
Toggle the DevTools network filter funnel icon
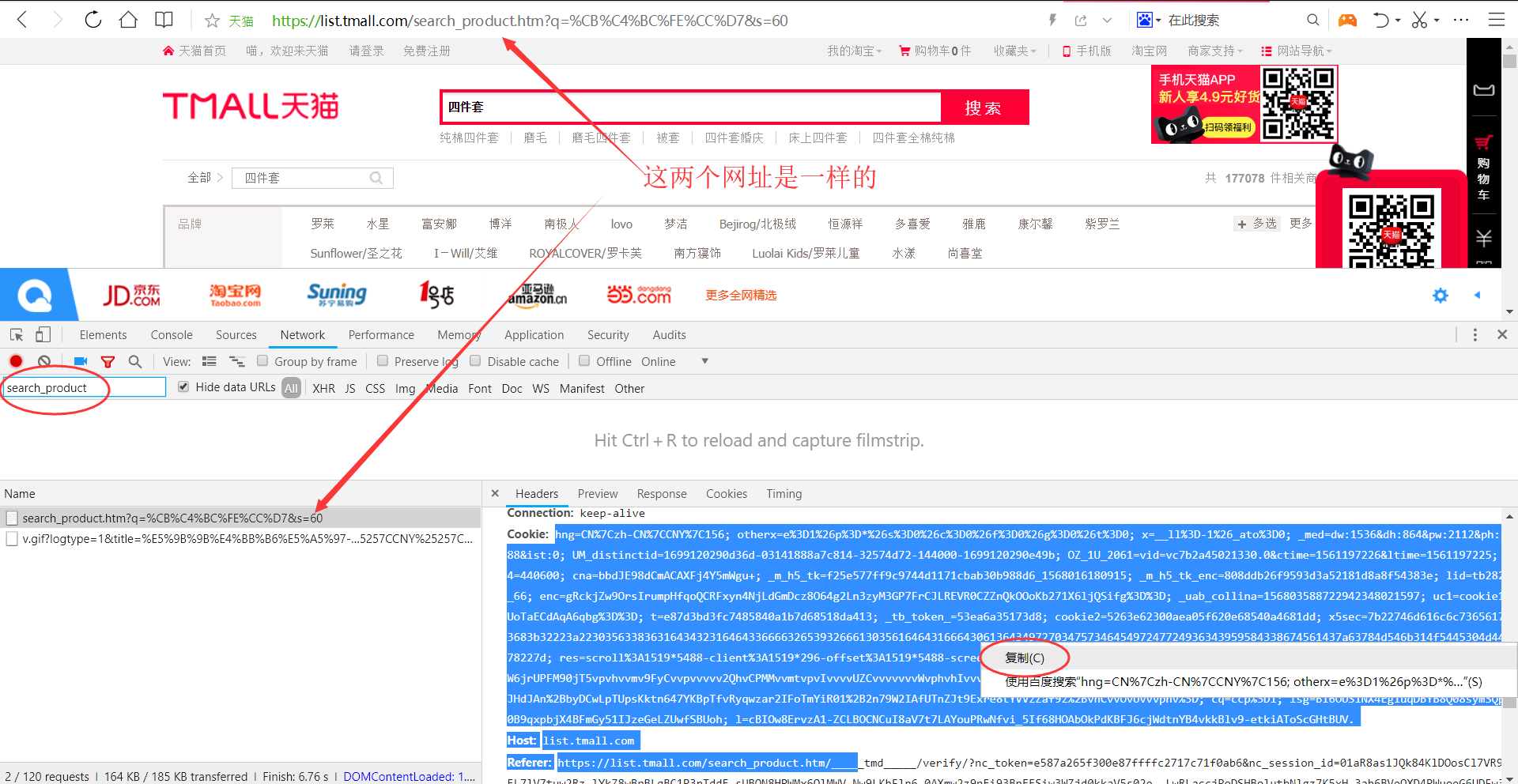click(x=108, y=361)
